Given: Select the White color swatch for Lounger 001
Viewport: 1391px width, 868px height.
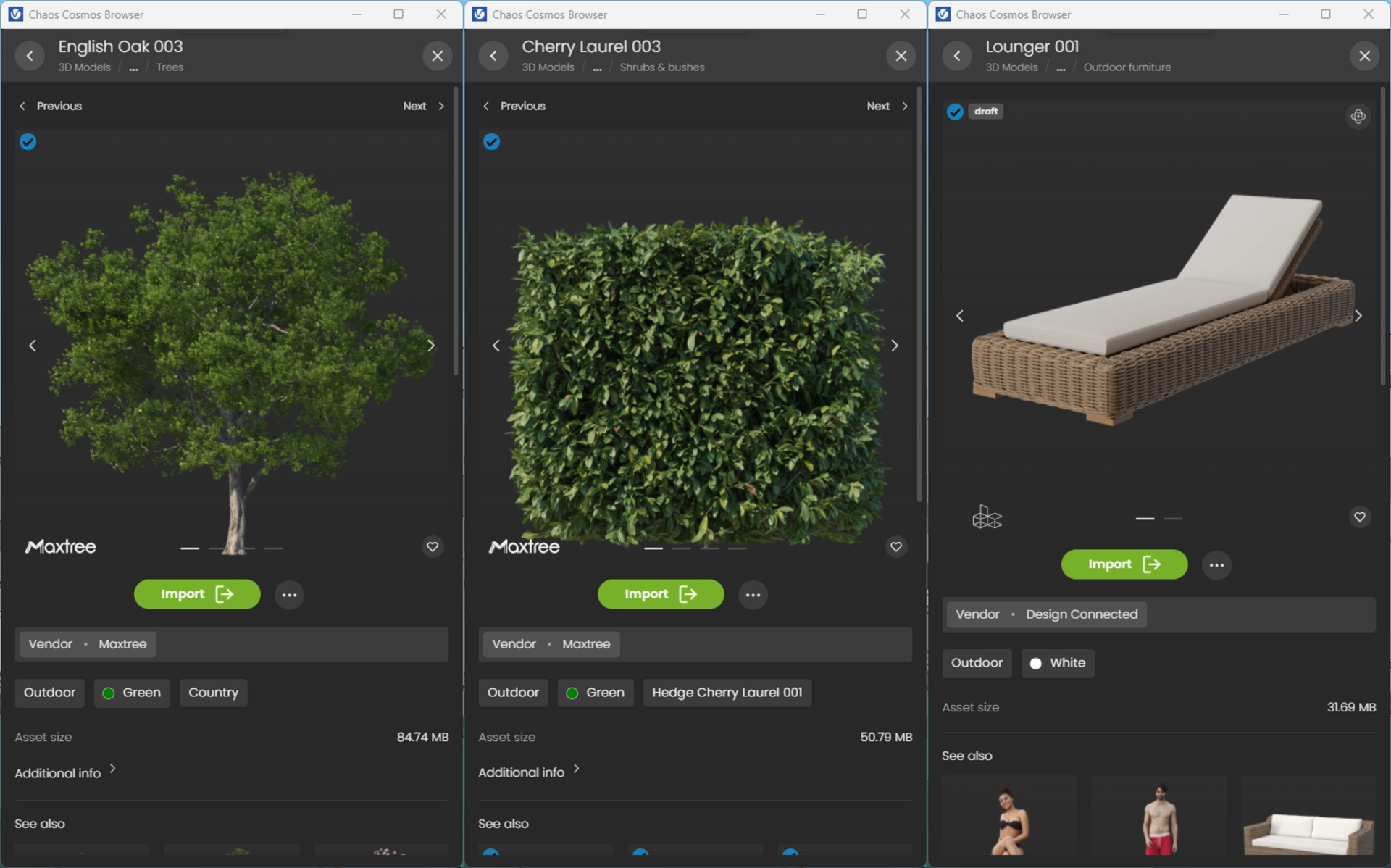Looking at the screenshot, I should click(x=1036, y=662).
